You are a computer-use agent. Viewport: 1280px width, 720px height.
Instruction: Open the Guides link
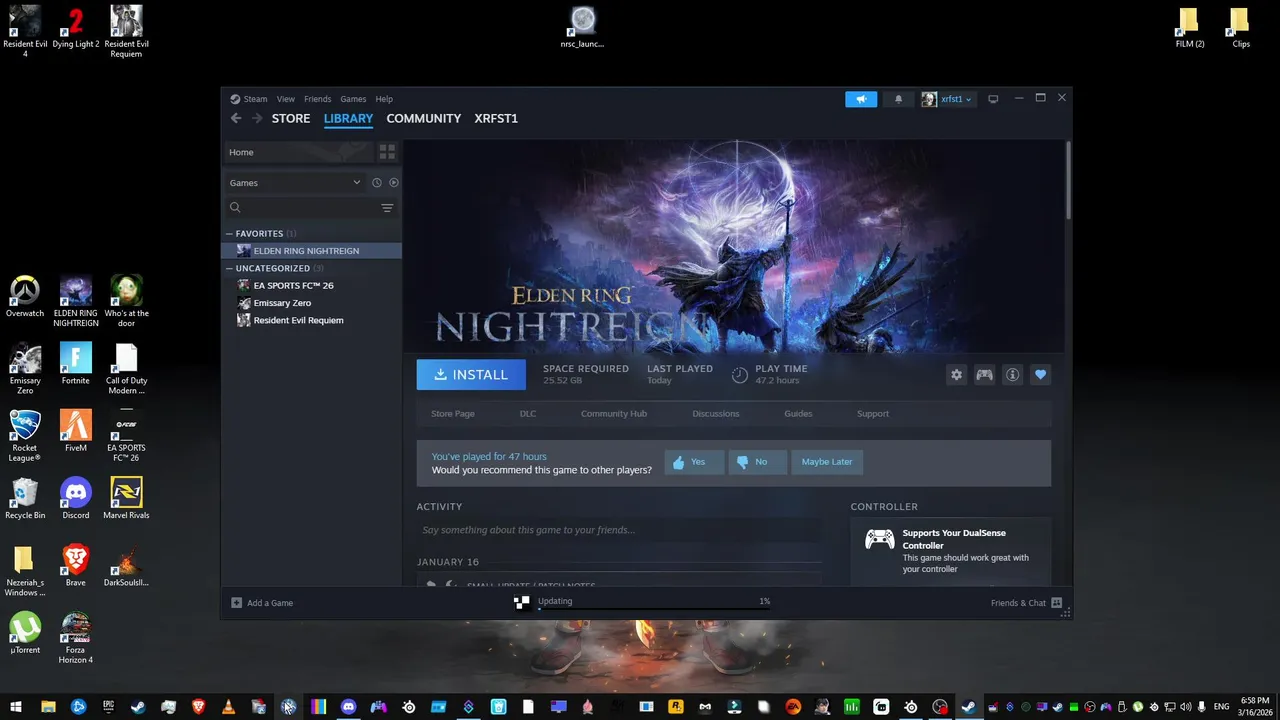coord(798,414)
